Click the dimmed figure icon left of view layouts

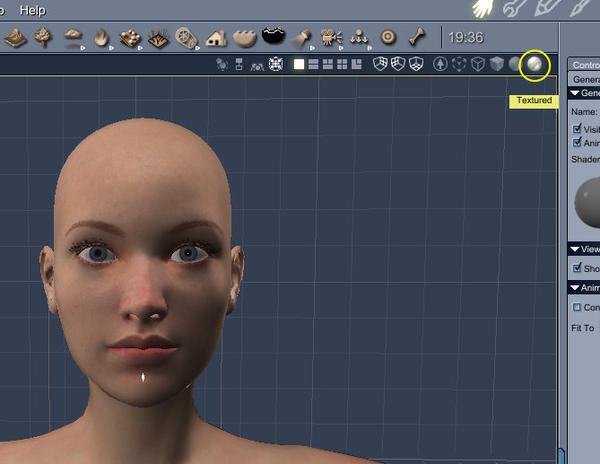222,64
